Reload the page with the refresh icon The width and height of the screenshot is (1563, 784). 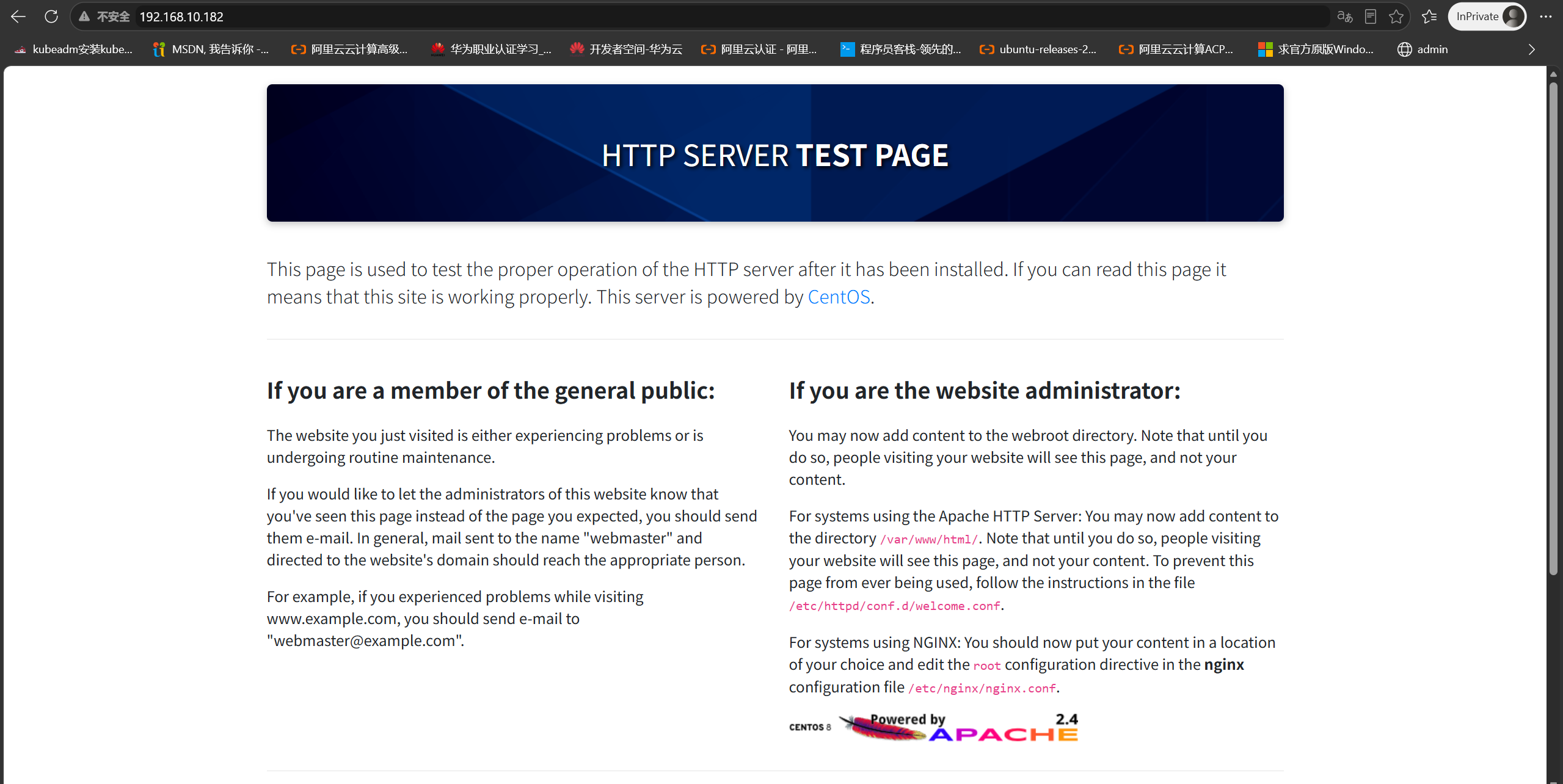[51, 16]
